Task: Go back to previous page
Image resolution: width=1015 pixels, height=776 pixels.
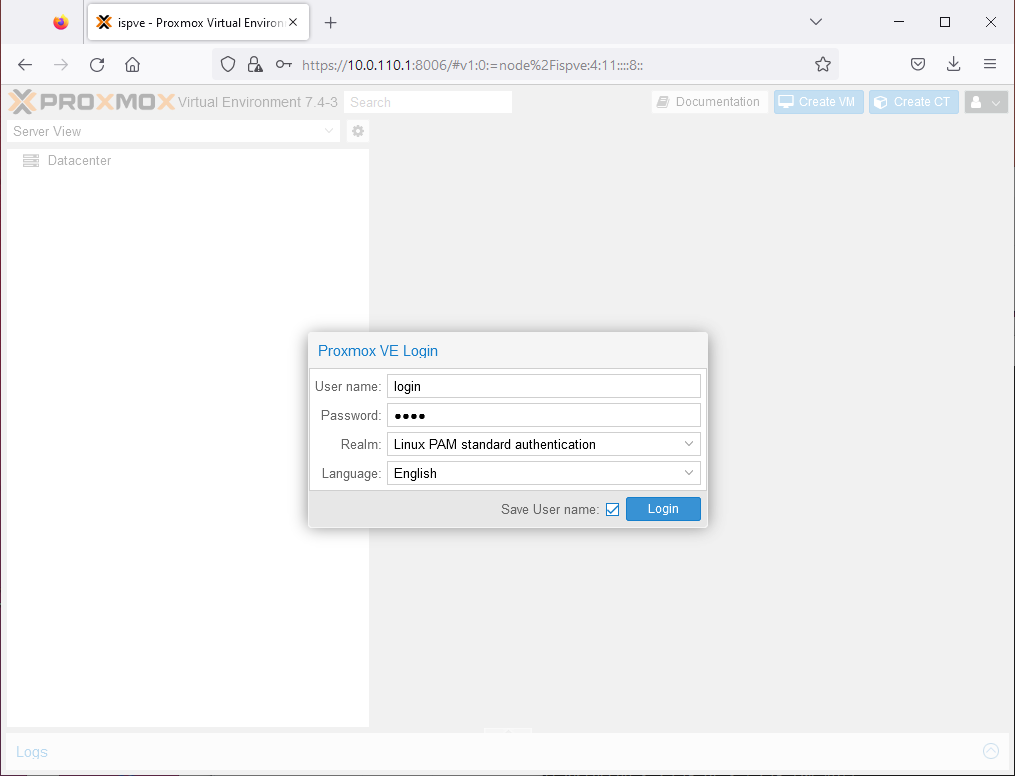Action: pyautogui.click(x=25, y=65)
